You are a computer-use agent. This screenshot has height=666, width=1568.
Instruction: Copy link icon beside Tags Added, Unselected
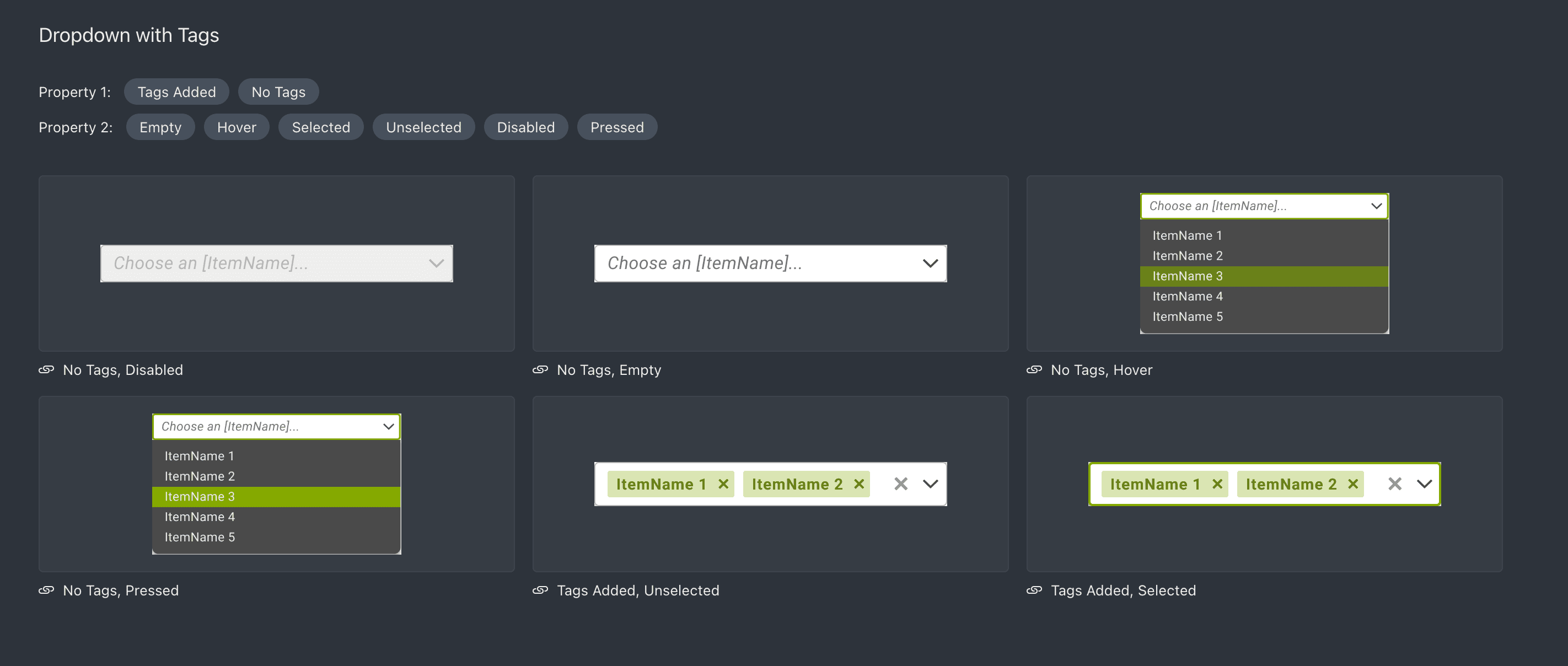(x=540, y=590)
